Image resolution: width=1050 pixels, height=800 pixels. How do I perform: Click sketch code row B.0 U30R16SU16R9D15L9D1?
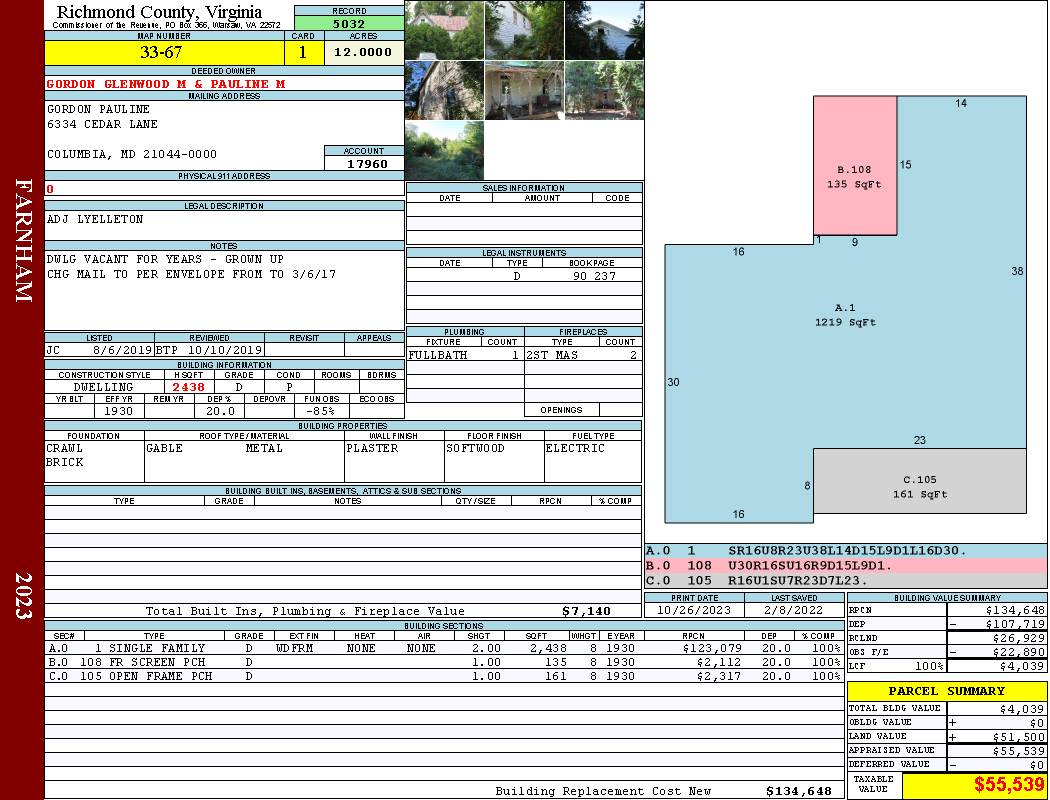(x=845, y=566)
